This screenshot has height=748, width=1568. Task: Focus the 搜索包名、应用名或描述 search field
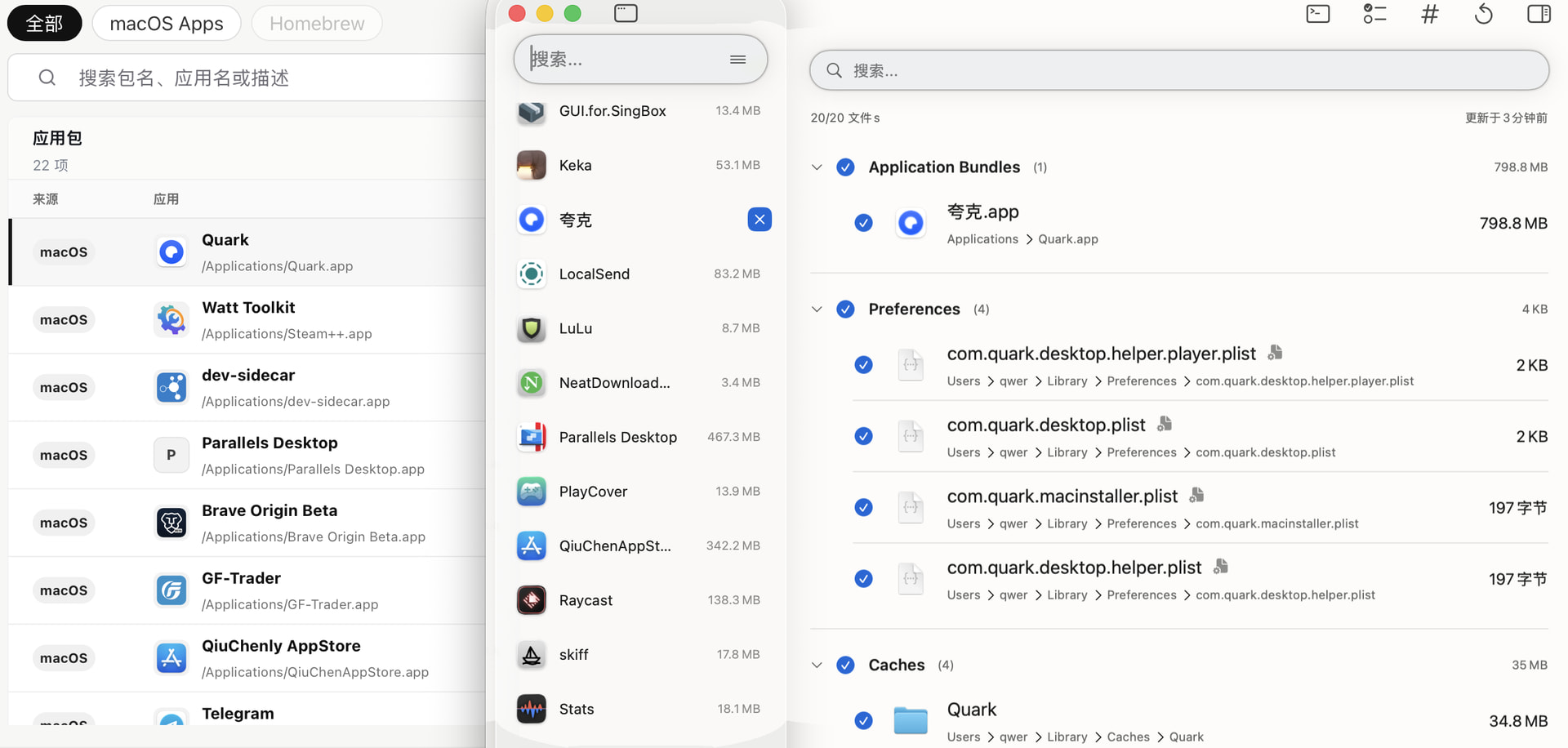tap(247, 78)
